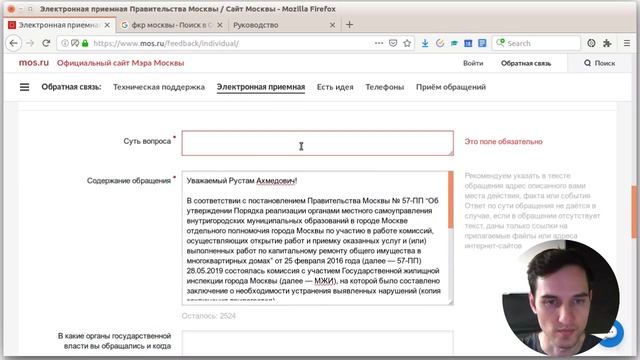Viewport: 640px width, 360px height.
Task: Click Обратная связь in the header
Action: (x=526, y=63)
